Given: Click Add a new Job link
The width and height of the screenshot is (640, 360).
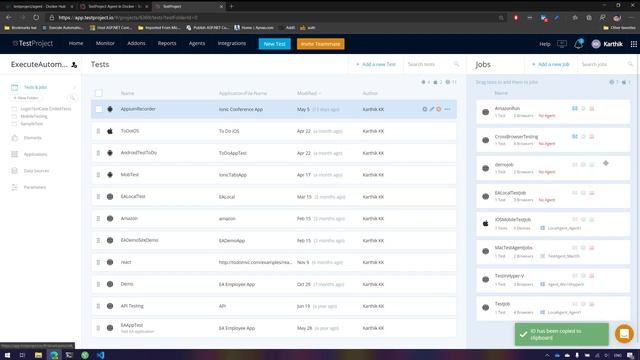Looking at the screenshot, I should point(550,64).
